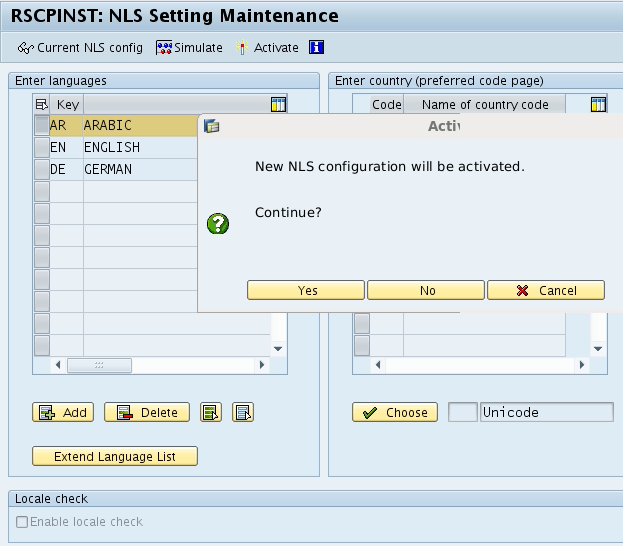Add a new language entry

[x=63, y=412]
